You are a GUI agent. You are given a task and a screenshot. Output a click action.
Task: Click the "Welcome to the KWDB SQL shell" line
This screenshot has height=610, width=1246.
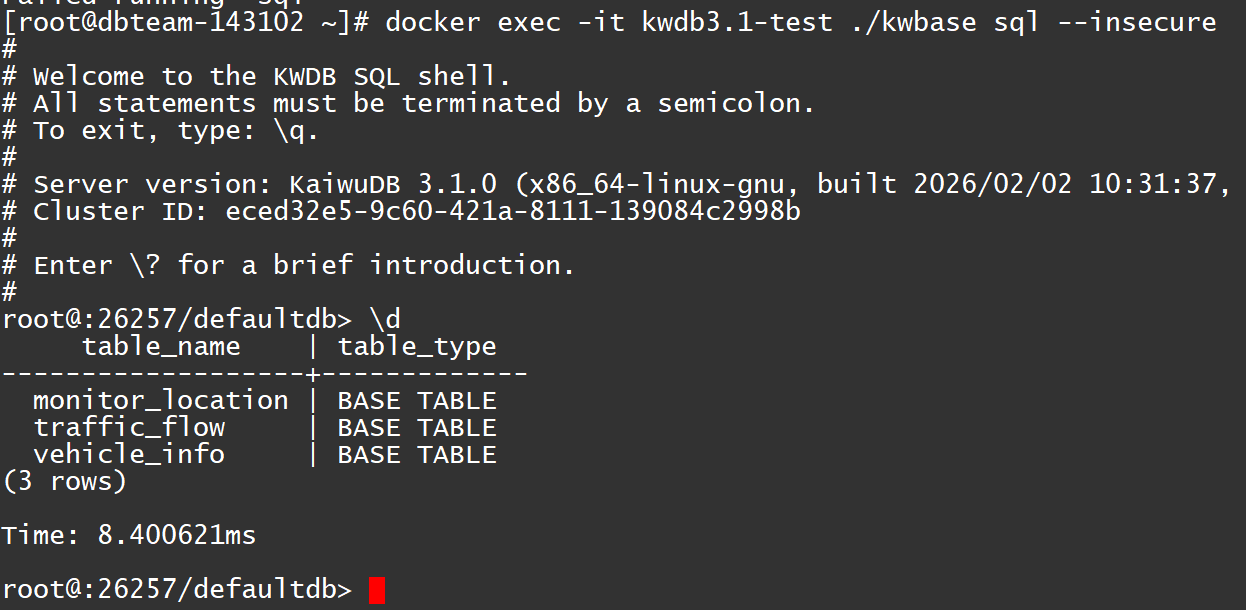[x=280, y=77]
